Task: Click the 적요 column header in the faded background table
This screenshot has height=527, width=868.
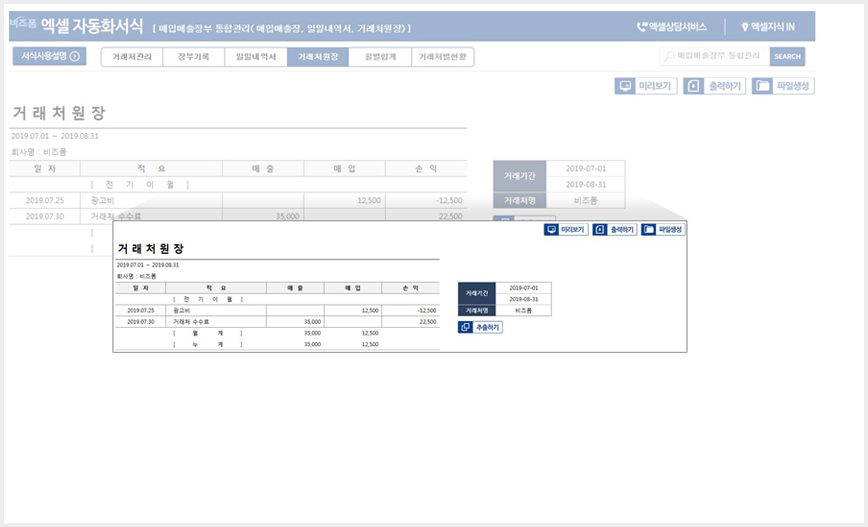Action: click(151, 168)
